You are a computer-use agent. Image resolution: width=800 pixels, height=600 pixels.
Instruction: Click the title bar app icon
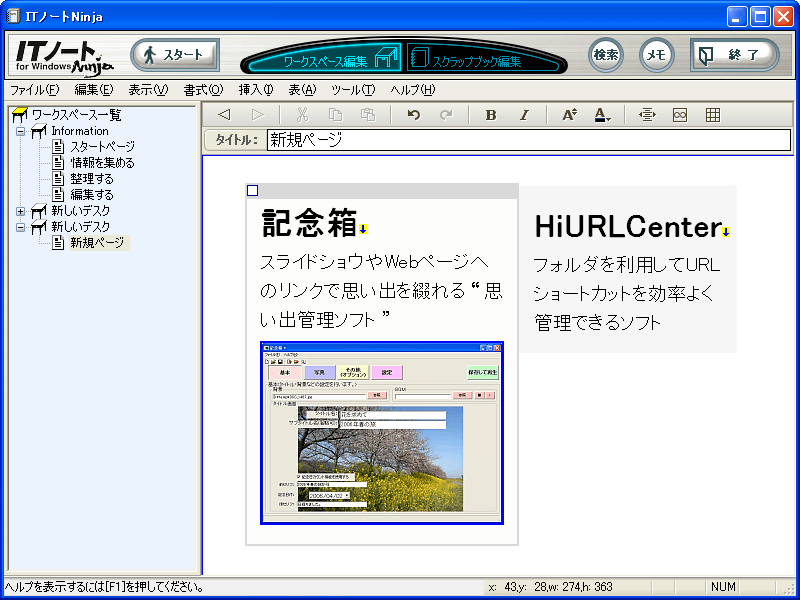[x=12, y=16]
